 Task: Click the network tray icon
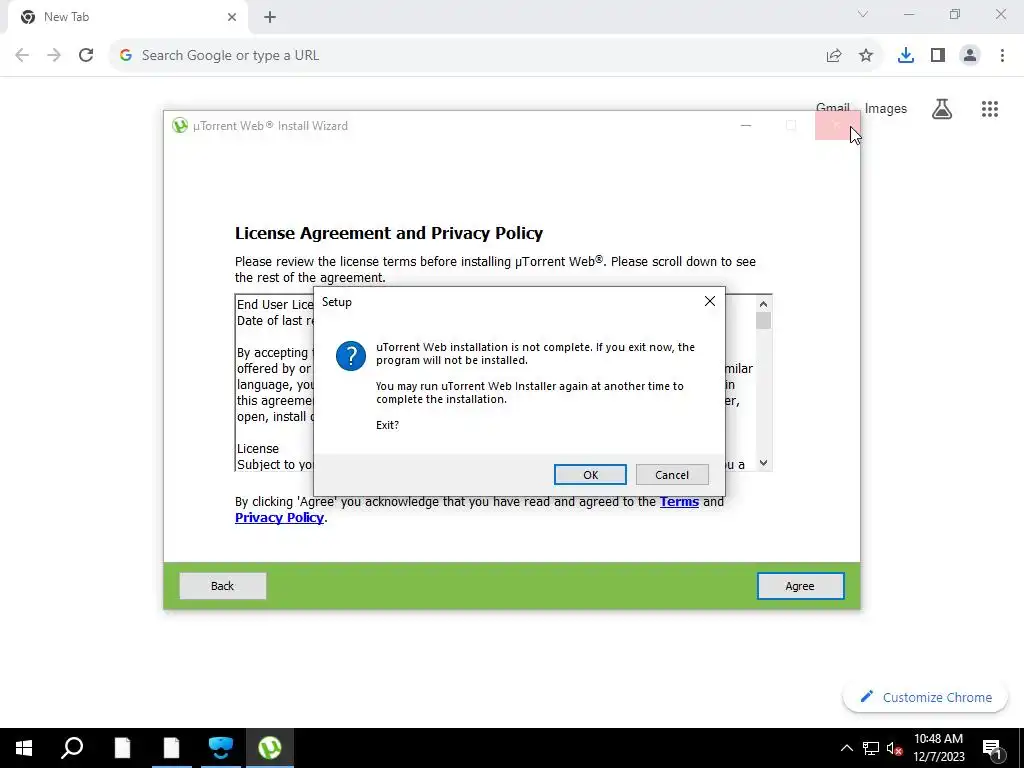(x=871, y=748)
